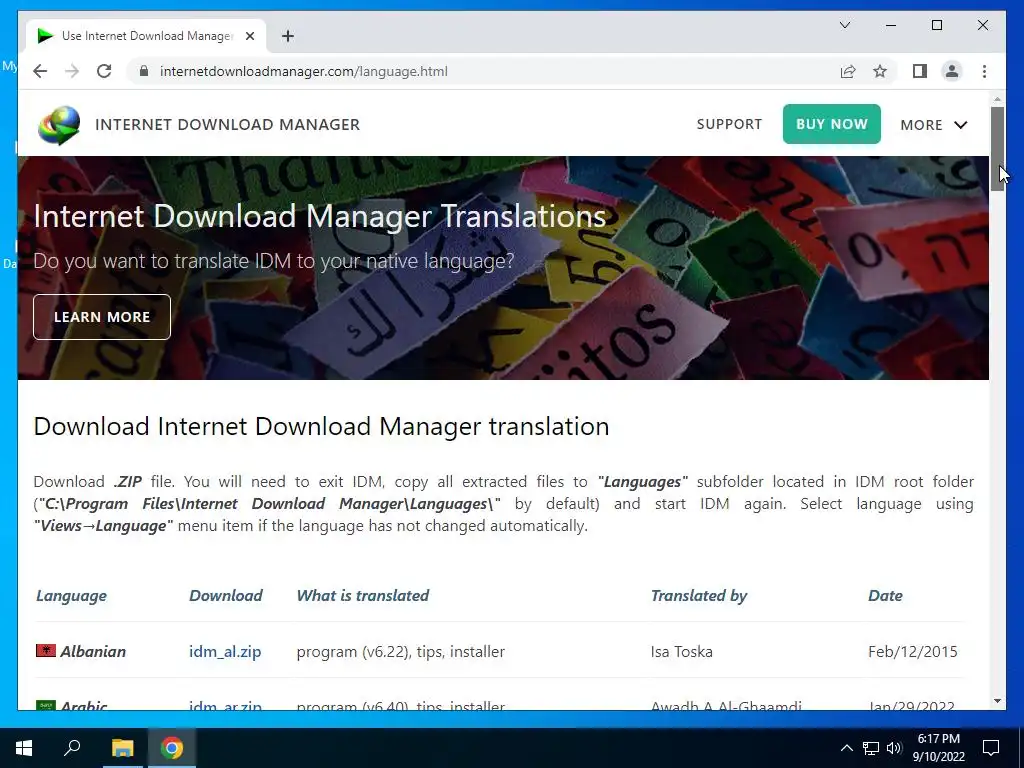1024x768 pixels.
Task: Click the Albanian flag icon
Action: (x=46, y=650)
